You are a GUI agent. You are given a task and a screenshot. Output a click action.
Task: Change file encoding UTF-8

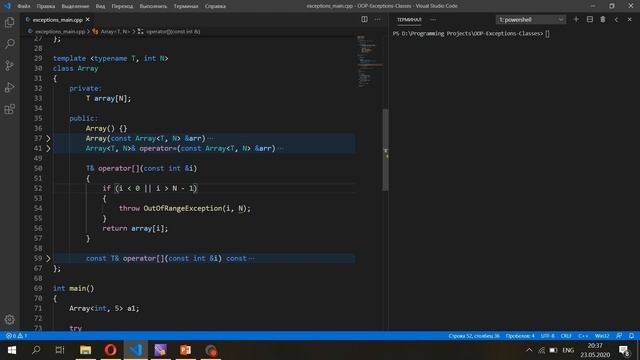547,336
